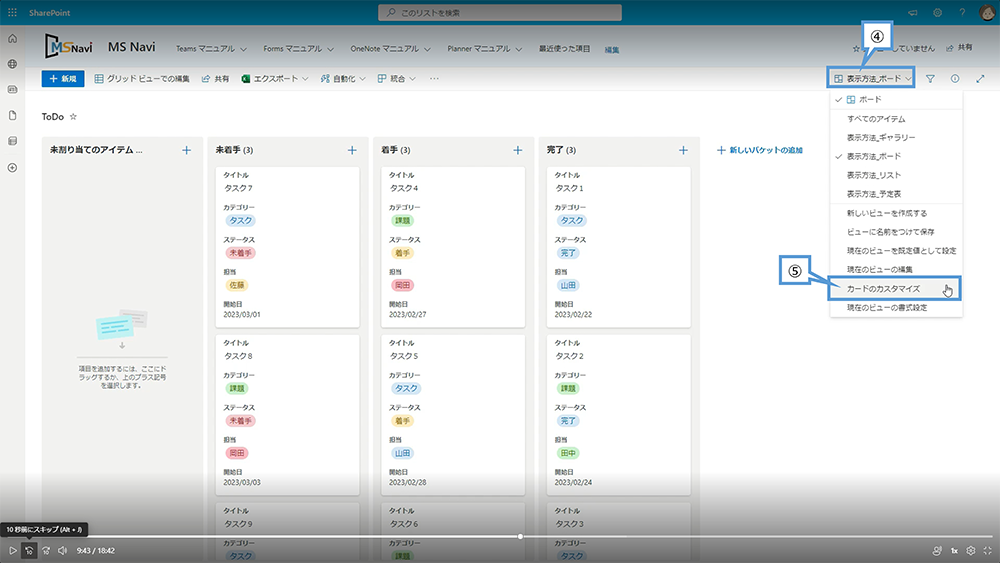This screenshot has width=1000, height=563.
Task: Play the video
Action: 12,550
